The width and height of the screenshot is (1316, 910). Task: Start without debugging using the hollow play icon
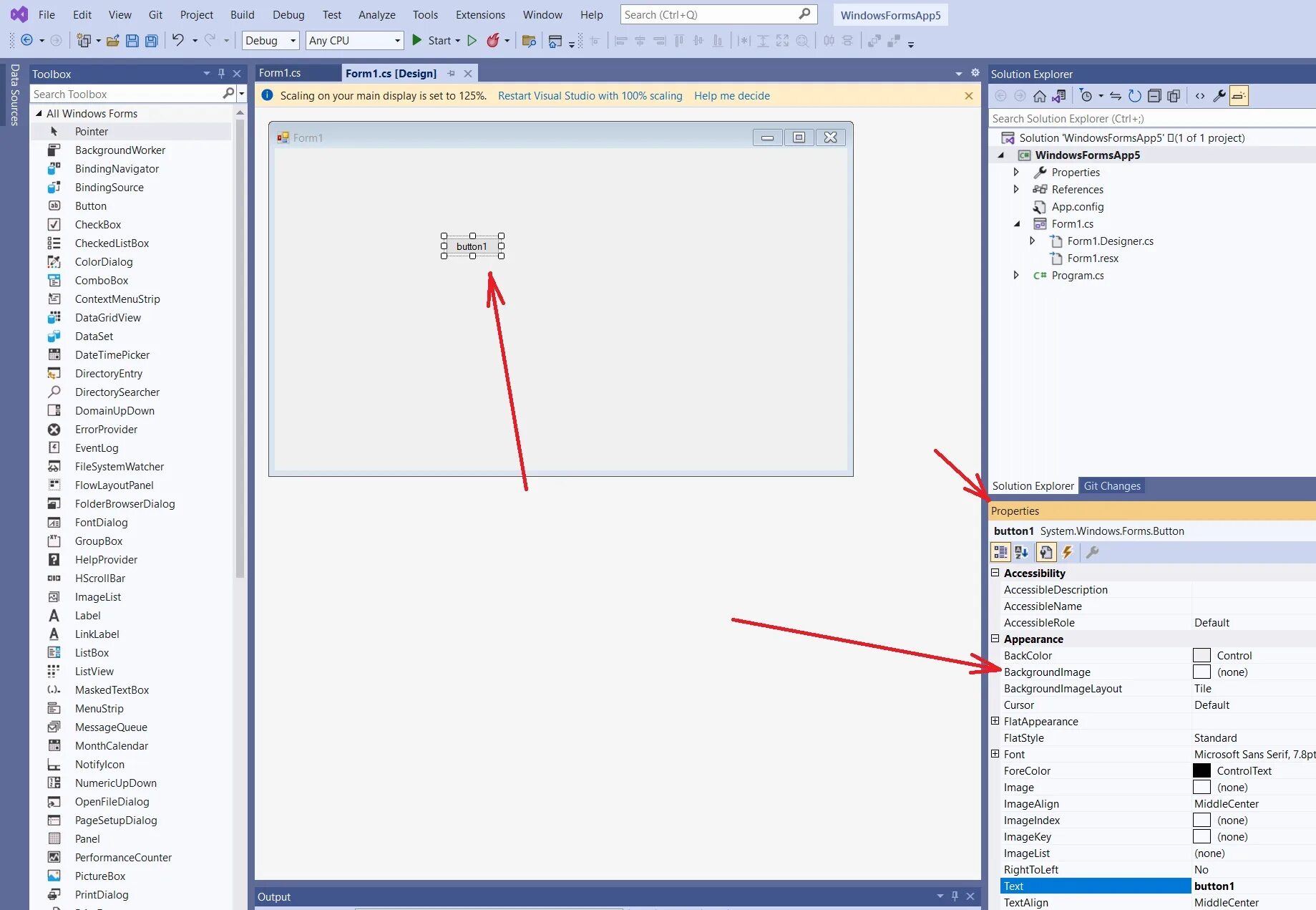click(x=472, y=41)
